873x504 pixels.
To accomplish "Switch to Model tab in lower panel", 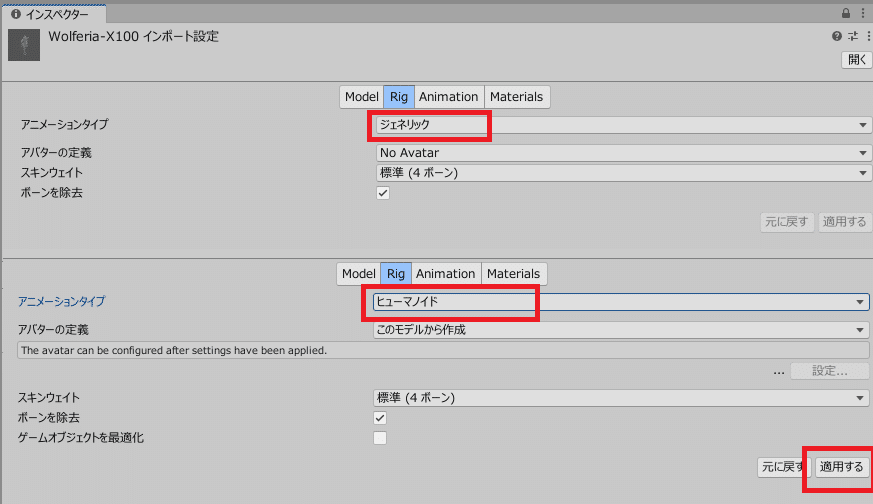I will (x=359, y=274).
